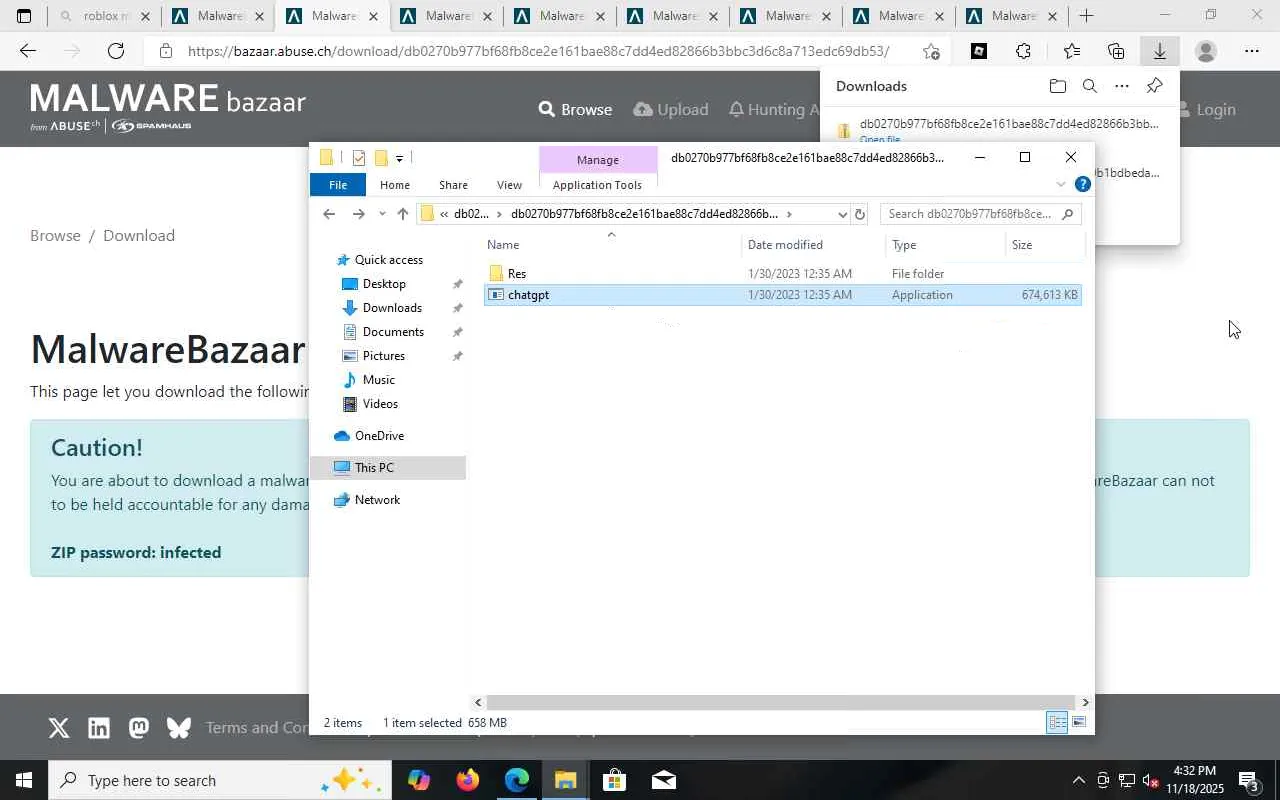
Task: Open the Home ribbon tab
Action: click(395, 185)
